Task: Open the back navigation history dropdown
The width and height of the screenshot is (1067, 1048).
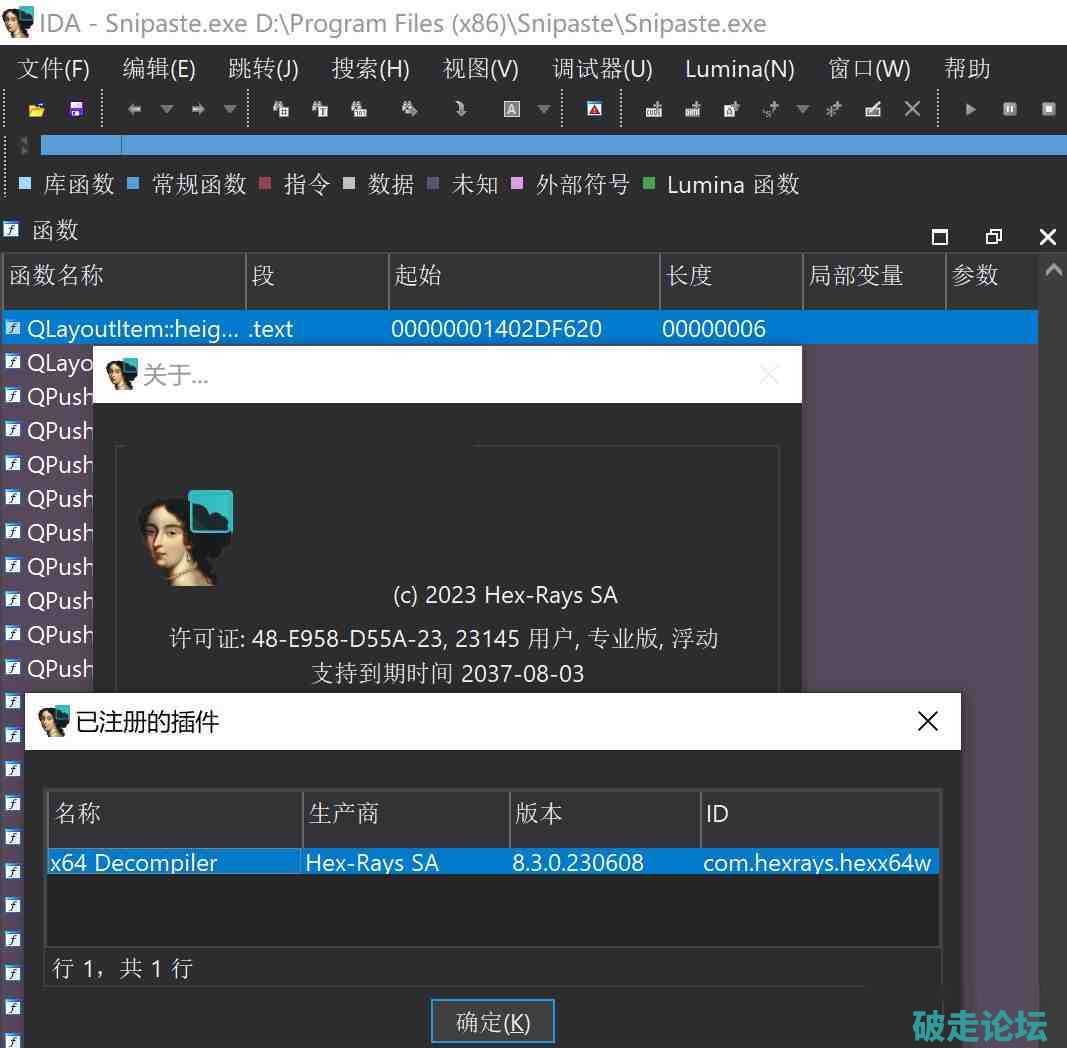Action: point(167,110)
